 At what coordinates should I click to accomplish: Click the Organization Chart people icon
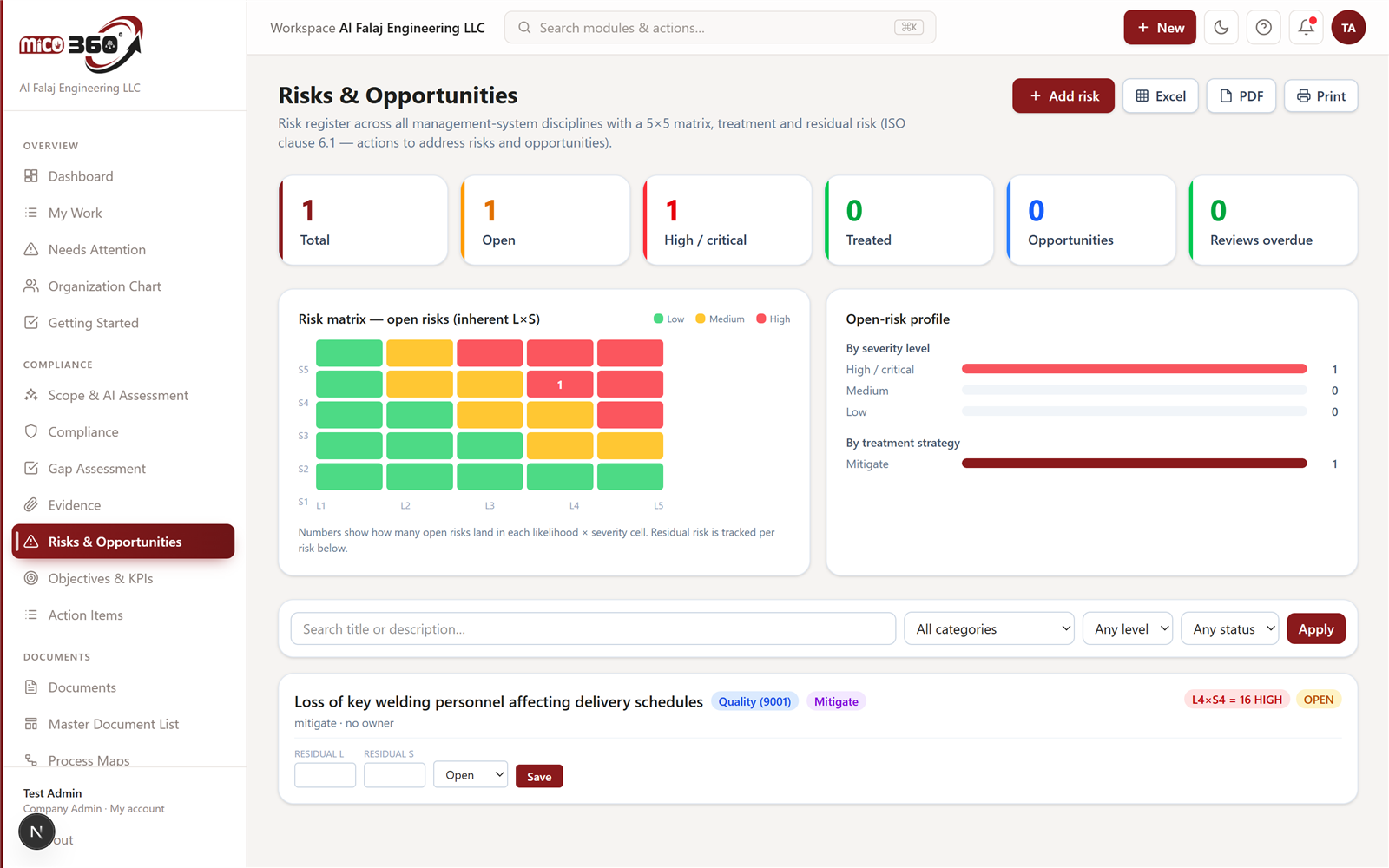pos(31,286)
